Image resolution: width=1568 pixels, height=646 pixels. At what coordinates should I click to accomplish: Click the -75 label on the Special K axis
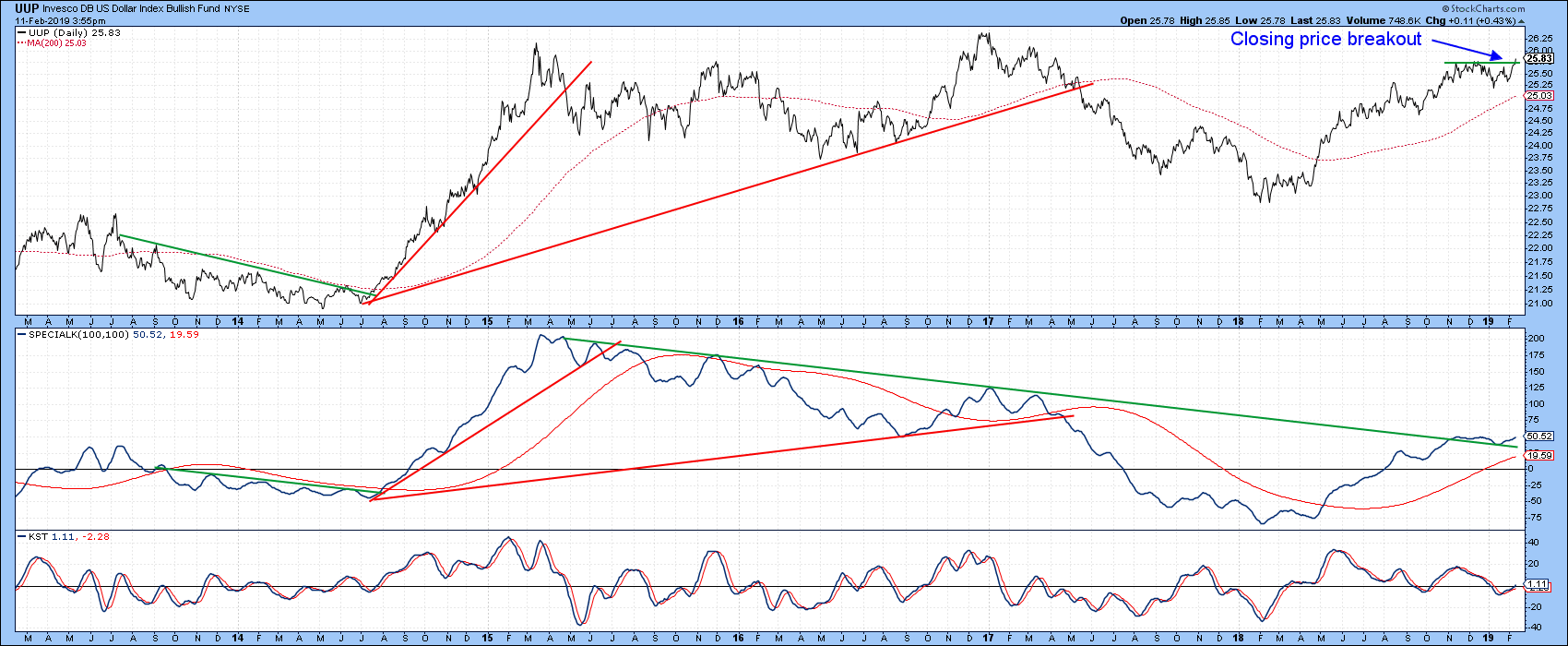click(x=1533, y=517)
